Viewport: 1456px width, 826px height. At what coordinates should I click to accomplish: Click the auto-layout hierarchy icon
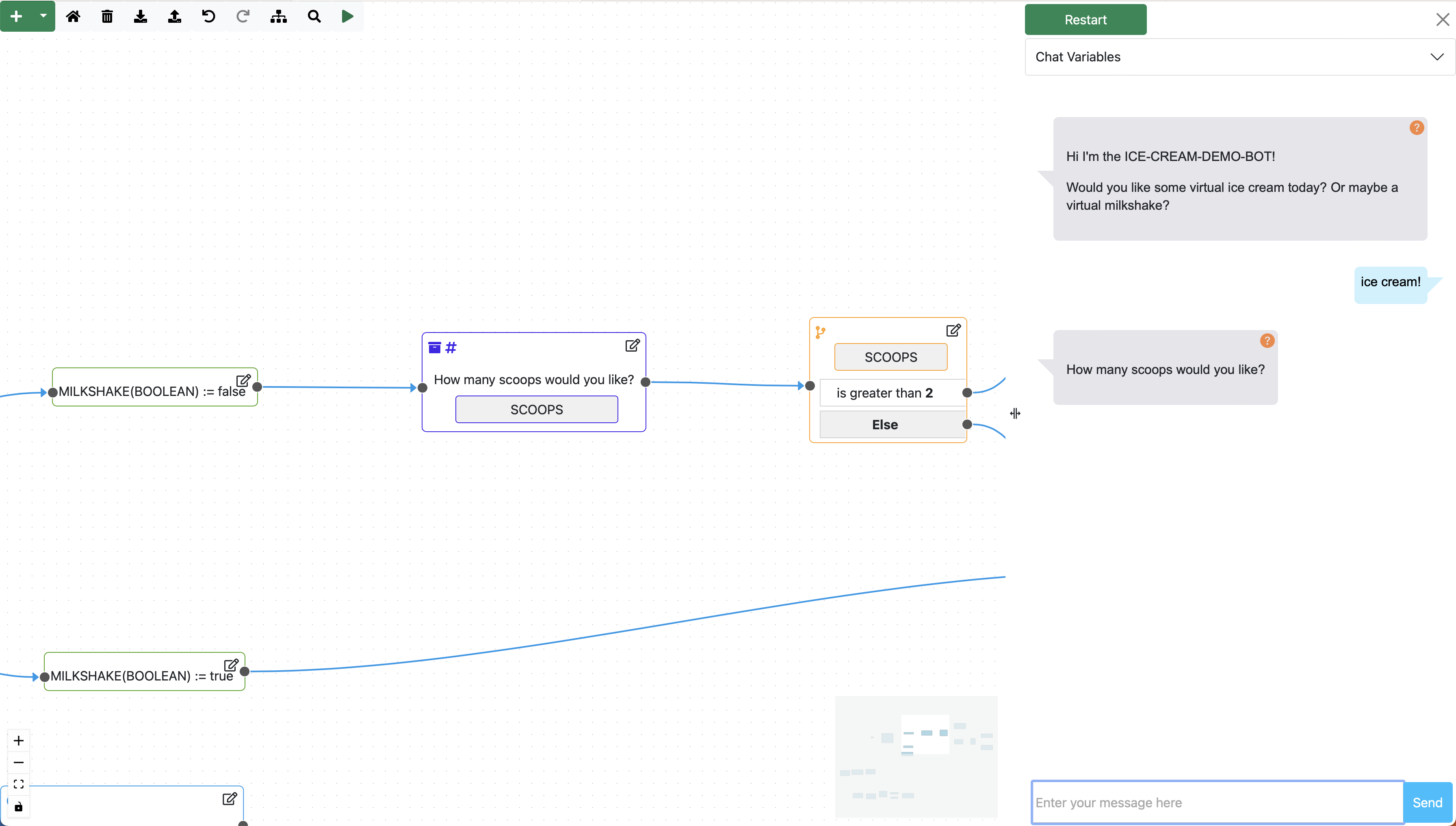[278, 16]
